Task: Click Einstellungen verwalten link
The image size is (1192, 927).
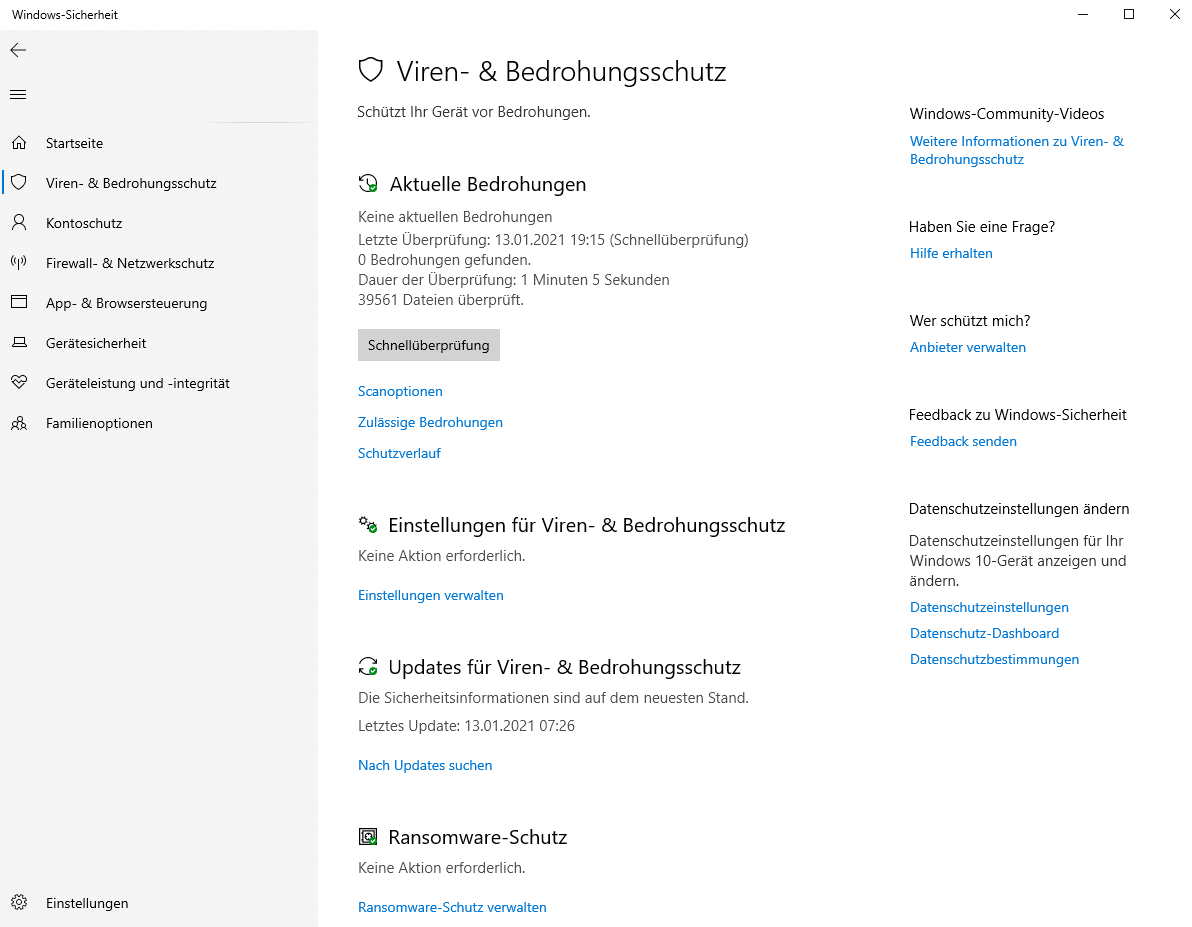Action: pyautogui.click(x=430, y=595)
